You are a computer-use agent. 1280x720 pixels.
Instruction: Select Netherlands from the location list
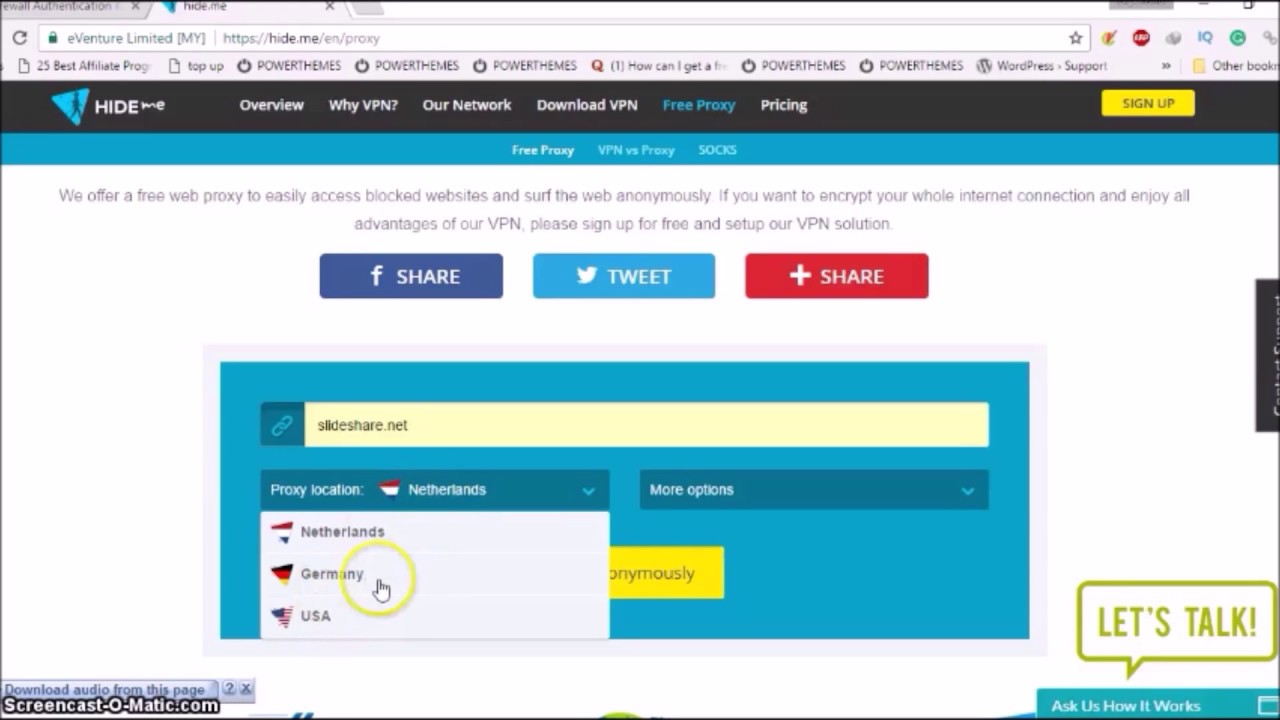[x=434, y=532]
